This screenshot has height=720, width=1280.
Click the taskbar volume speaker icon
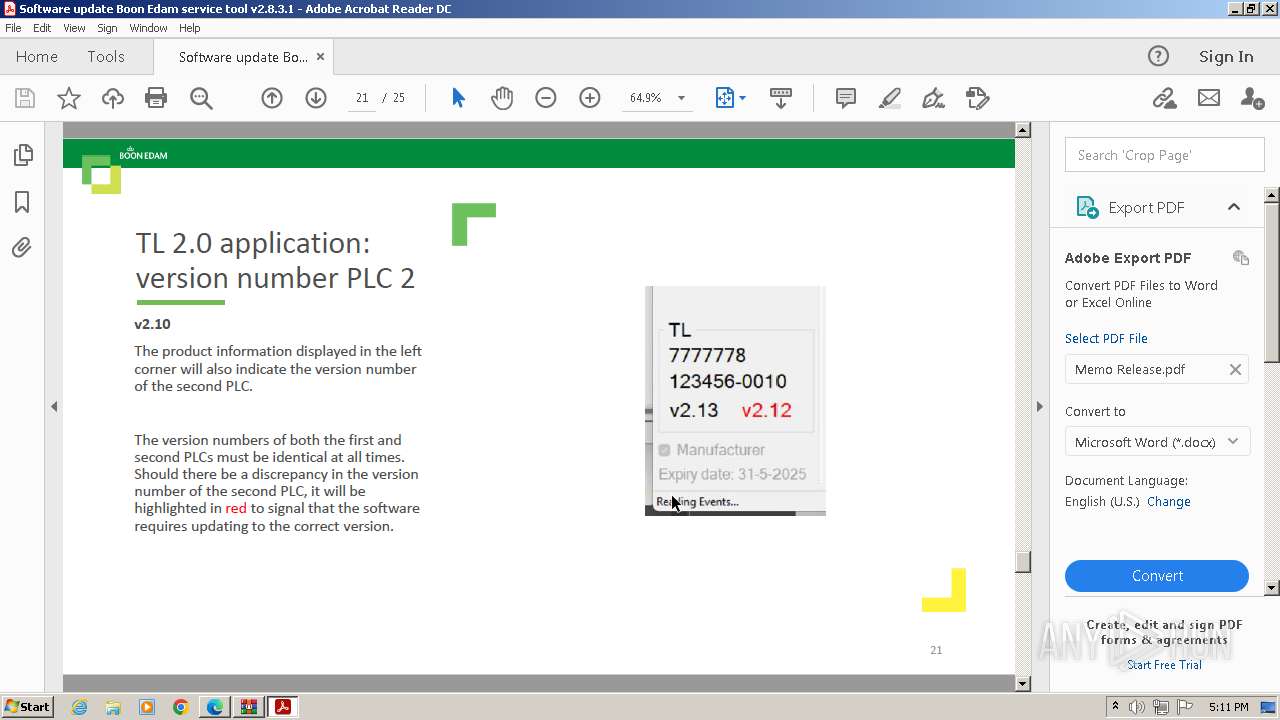pos(1137,707)
